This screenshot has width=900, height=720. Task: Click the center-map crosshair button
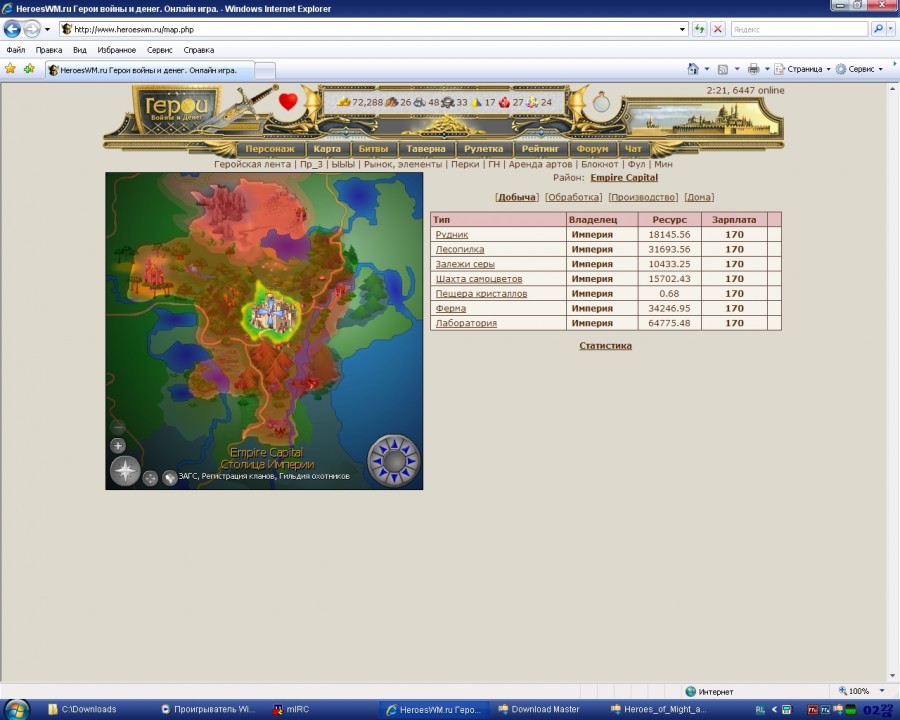[x=150, y=478]
